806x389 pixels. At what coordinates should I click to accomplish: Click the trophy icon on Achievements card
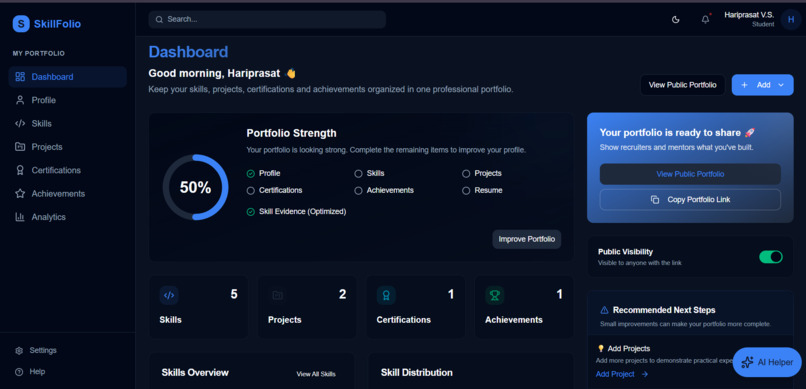[x=494, y=295]
